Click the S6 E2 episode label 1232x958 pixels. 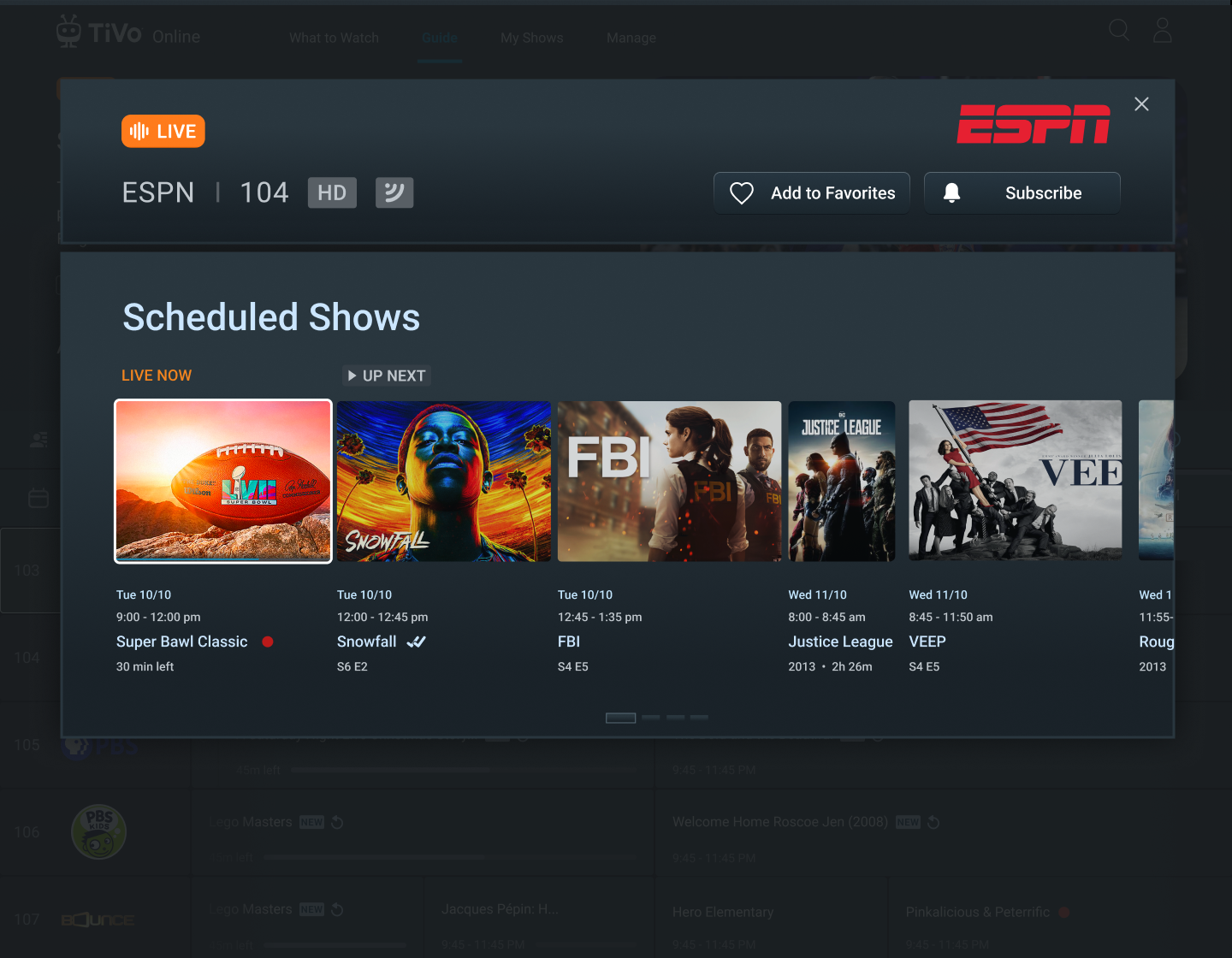(x=352, y=666)
